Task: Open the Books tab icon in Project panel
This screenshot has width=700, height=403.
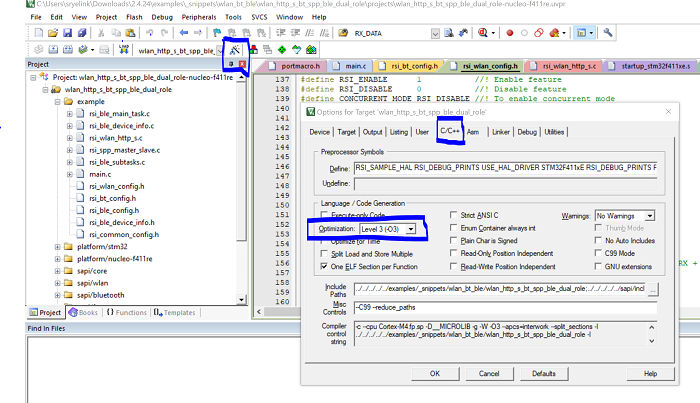Action: point(74,312)
